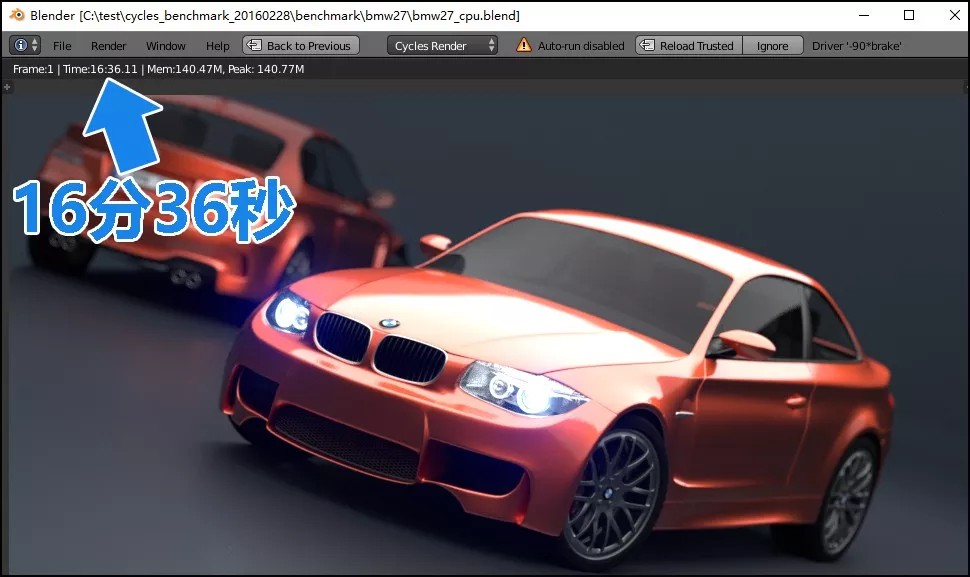Click the Time:16:36.11 render status text
This screenshot has width=970, height=577.
click(100, 69)
